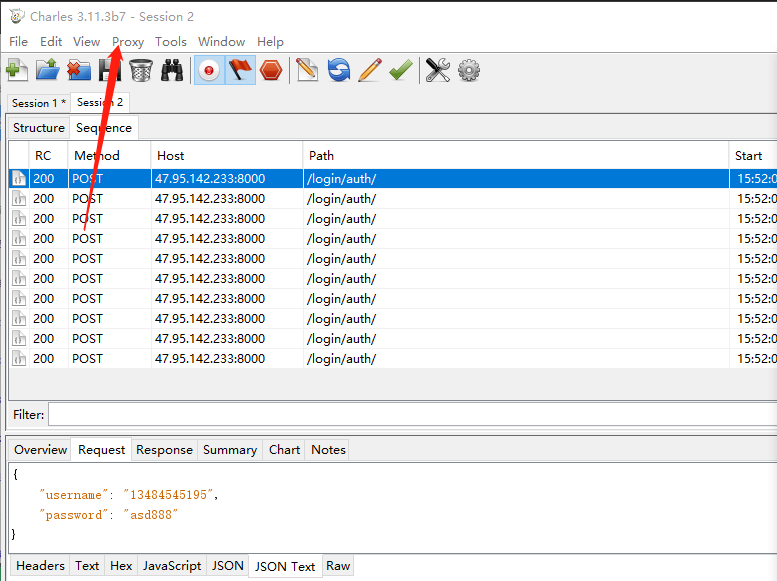Sort by Host column header
Viewport: 777px width, 581px height.
pos(226,156)
